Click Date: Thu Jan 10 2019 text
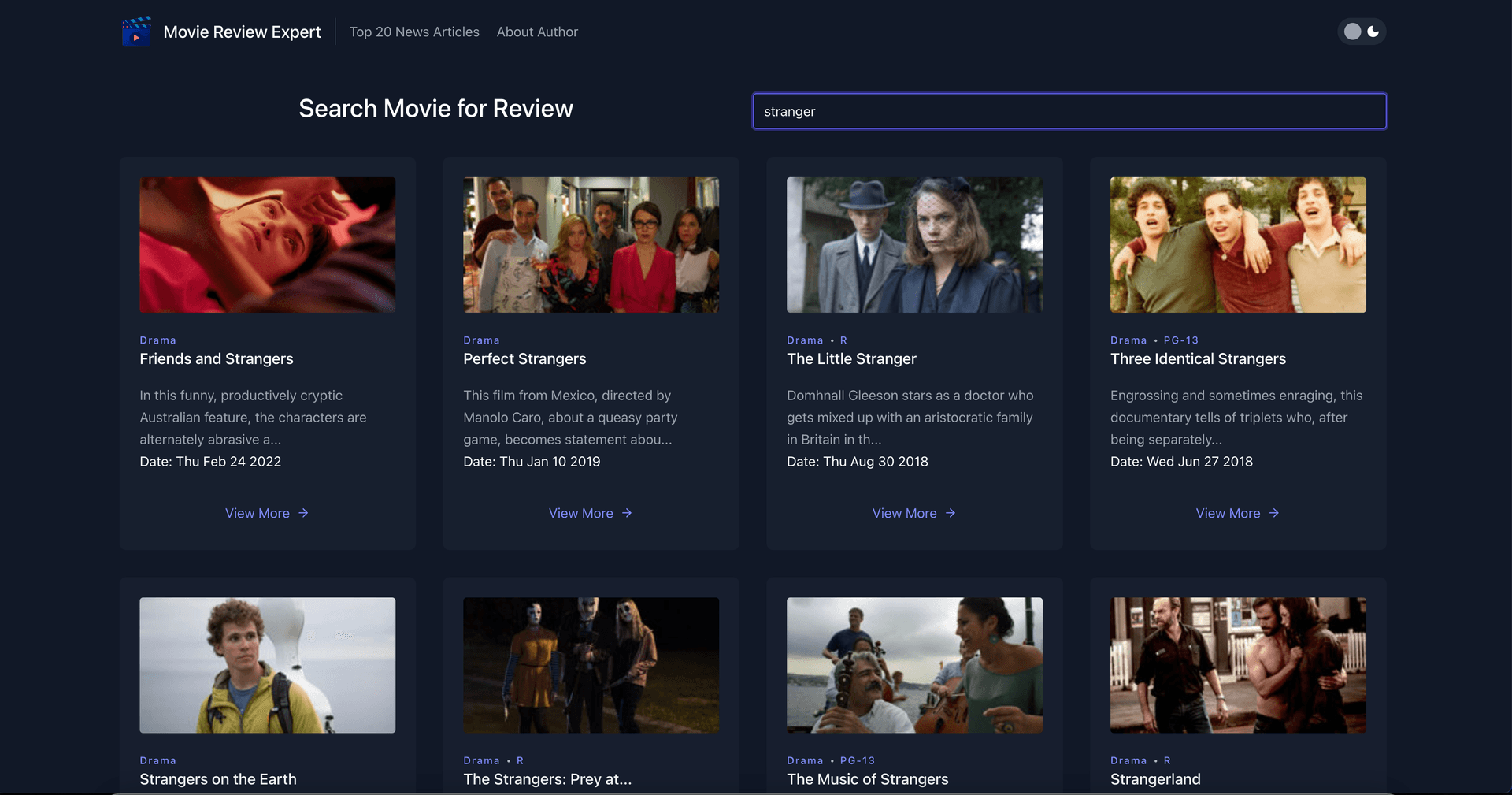The image size is (1512, 795). [532, 462]
